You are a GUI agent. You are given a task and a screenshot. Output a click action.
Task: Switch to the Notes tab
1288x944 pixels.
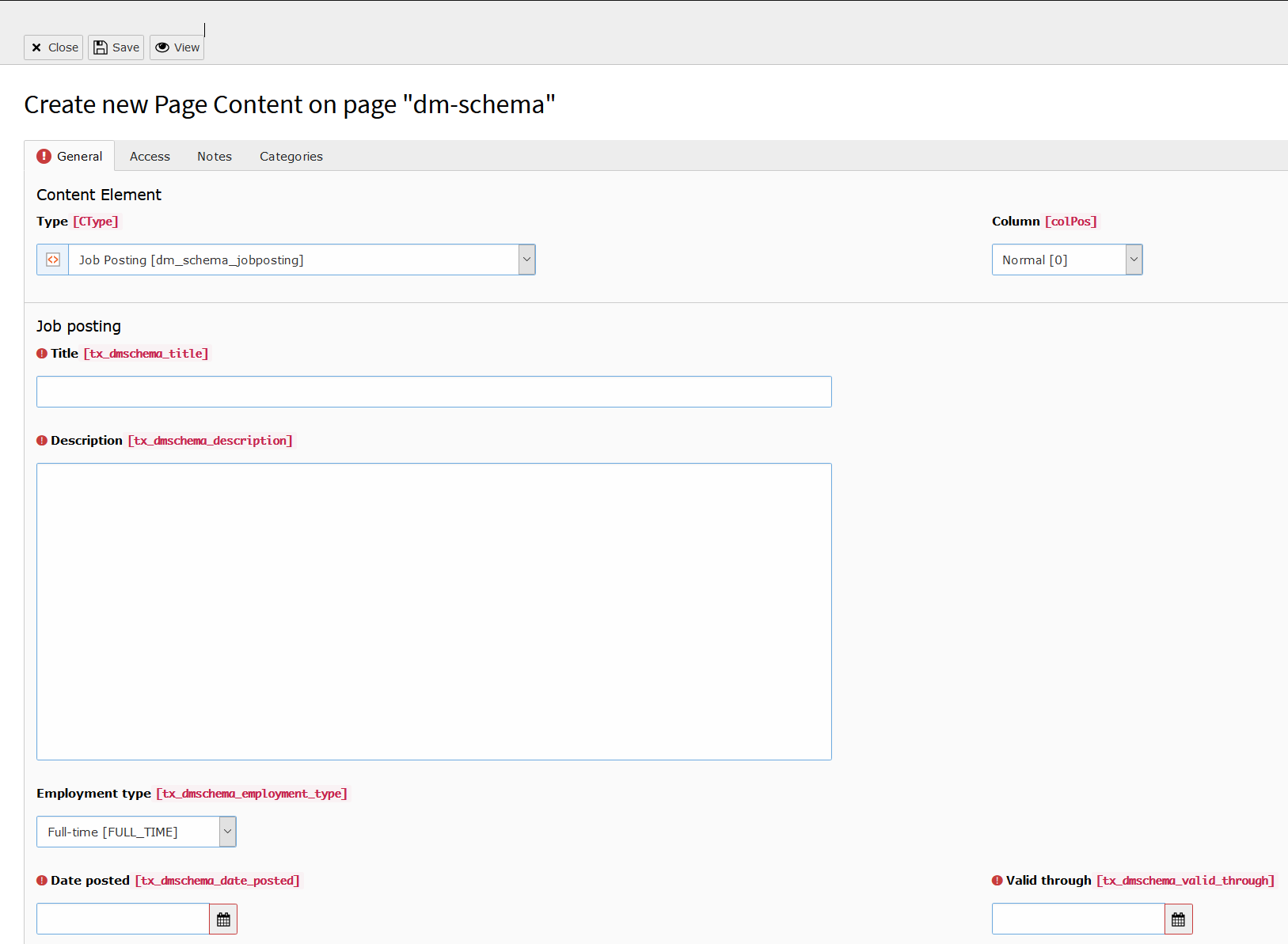pyautogui.click(x=215, y=157)
